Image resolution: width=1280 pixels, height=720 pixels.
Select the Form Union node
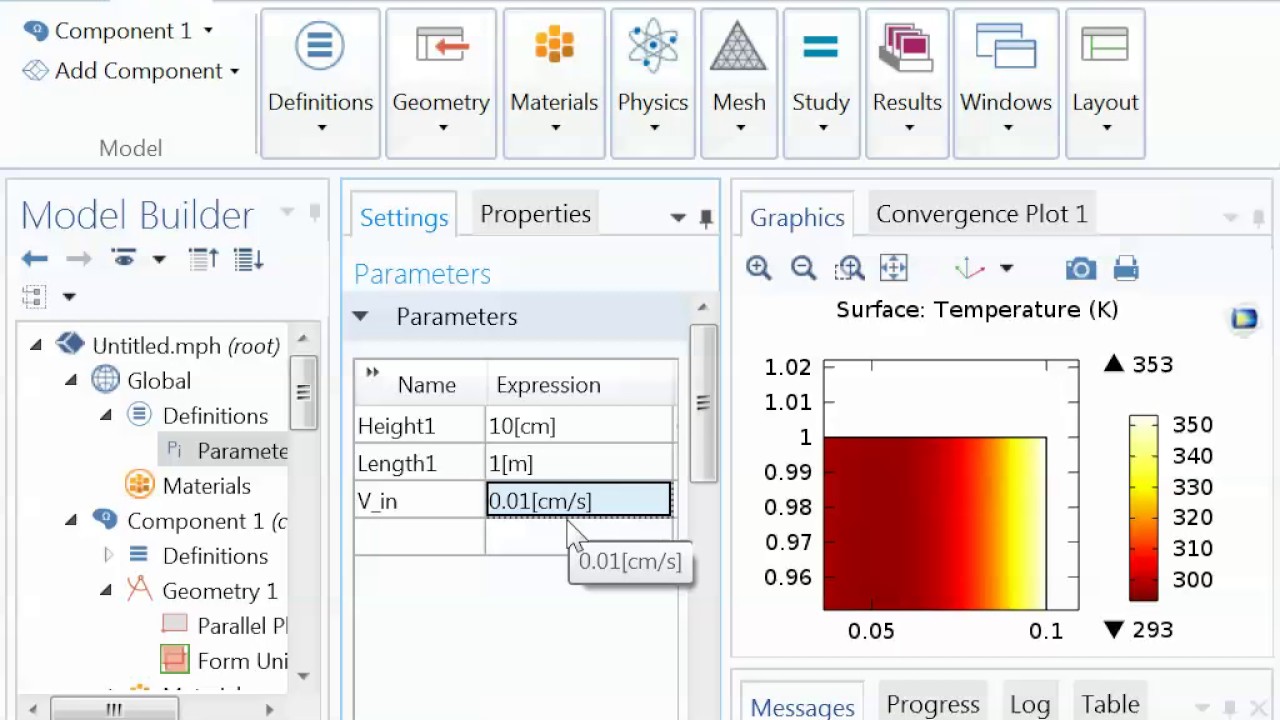224,661
